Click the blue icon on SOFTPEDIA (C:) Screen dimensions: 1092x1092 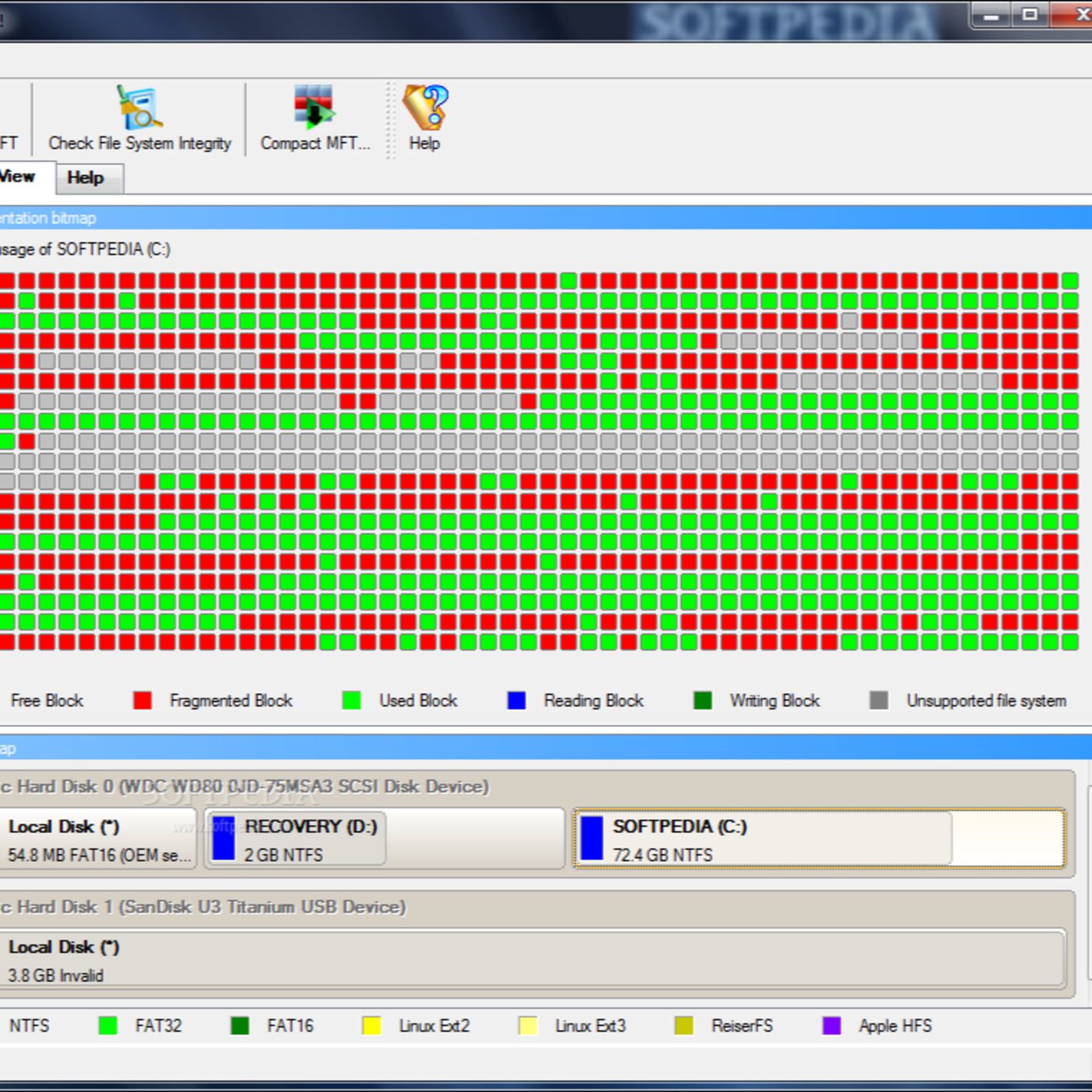click(592, 838)
